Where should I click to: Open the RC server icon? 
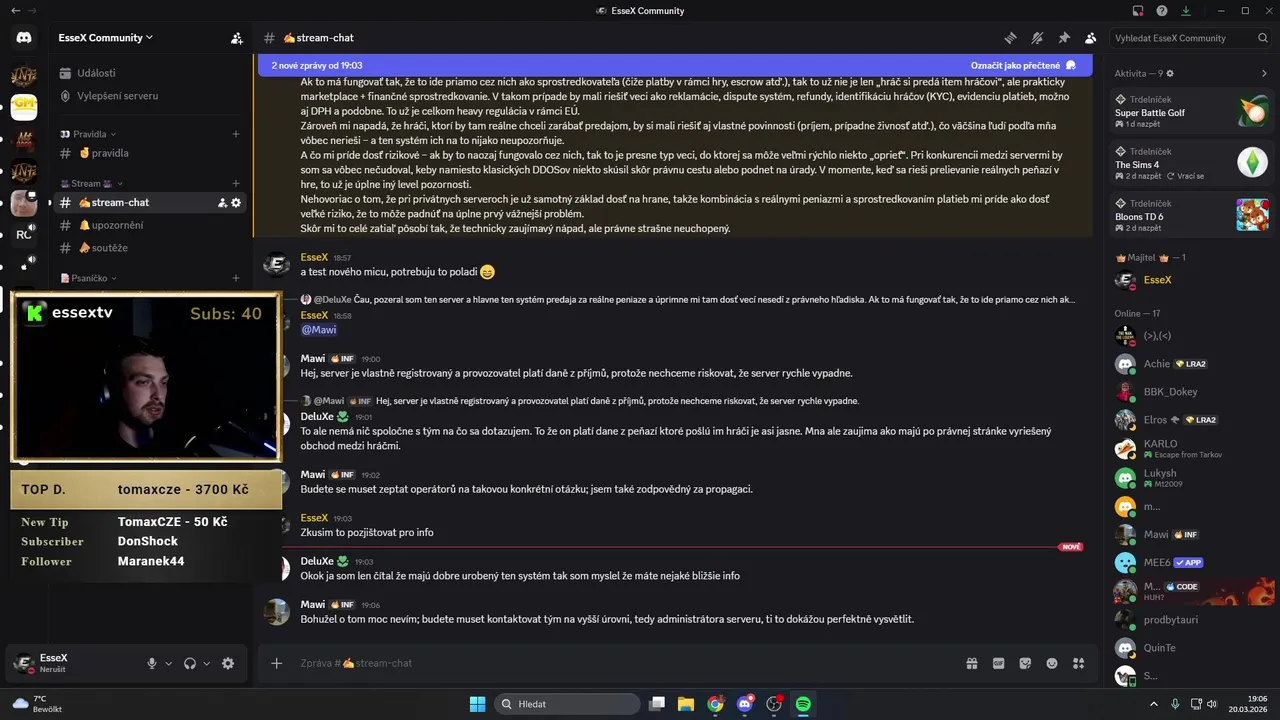click(24, 235)
